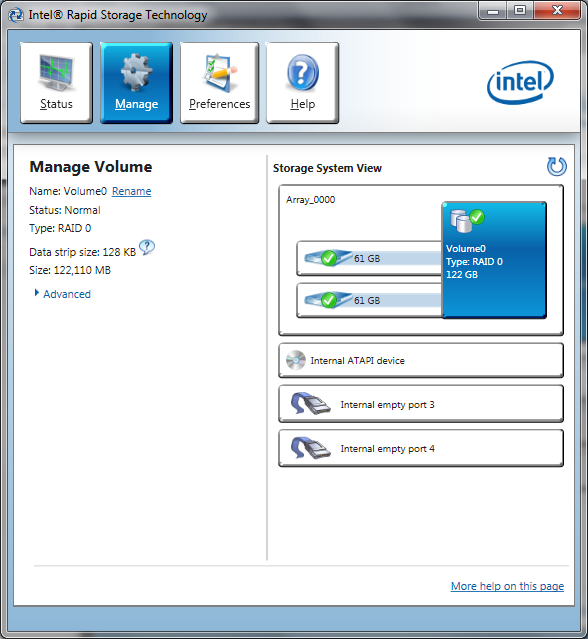Click the Rename link for Volume0
Screen dimensions: 588x639
132,191
